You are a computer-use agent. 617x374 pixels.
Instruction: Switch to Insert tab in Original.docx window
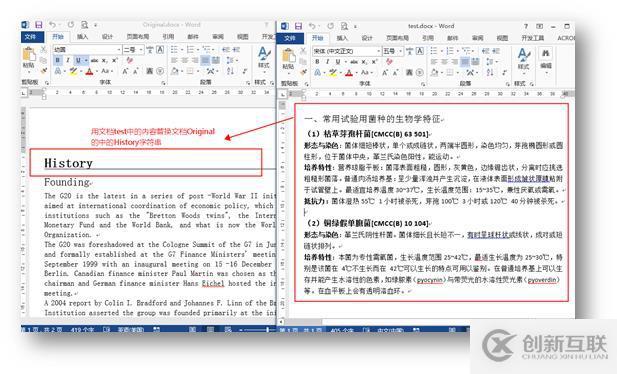tap(82, 37)
